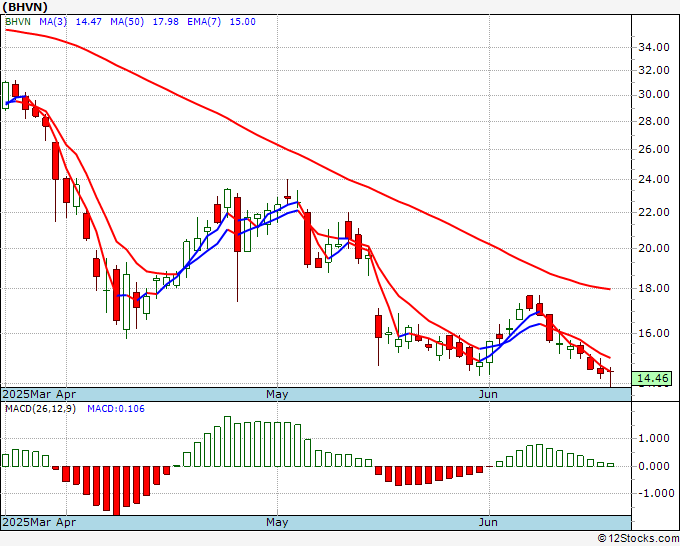
Task: Select the MACD(26,12,9) indicator label
Action: point(40,409)
